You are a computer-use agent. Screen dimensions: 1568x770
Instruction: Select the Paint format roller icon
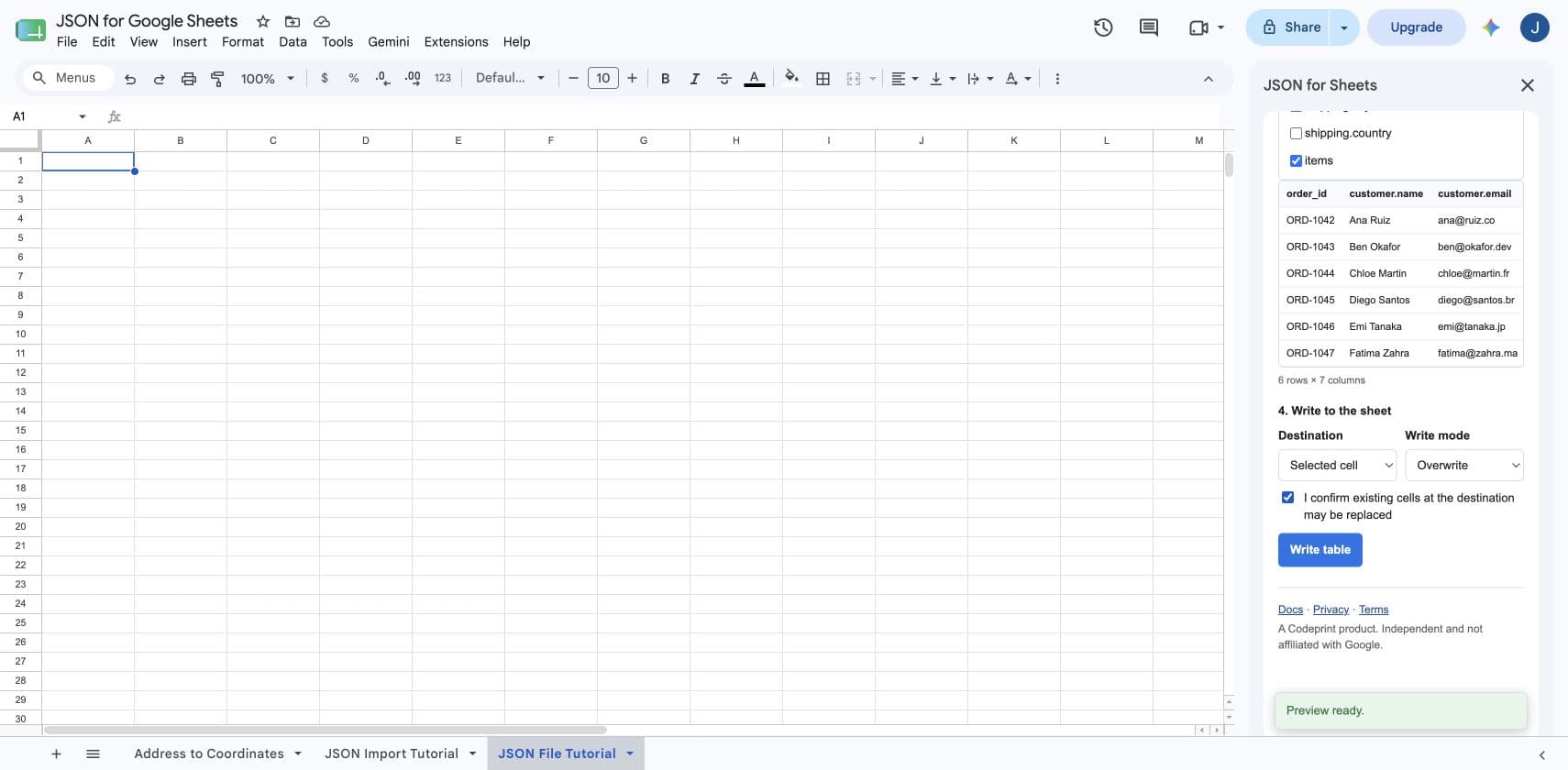(x=217, y=79)
